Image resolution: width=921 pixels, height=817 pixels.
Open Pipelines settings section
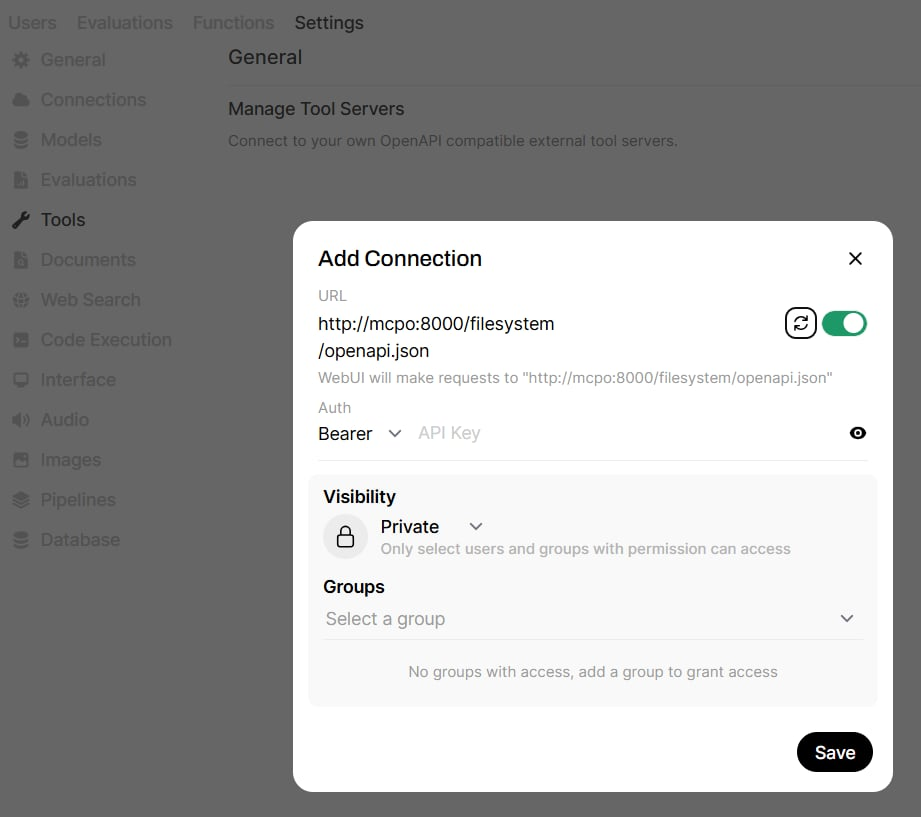tap(77, 500)
